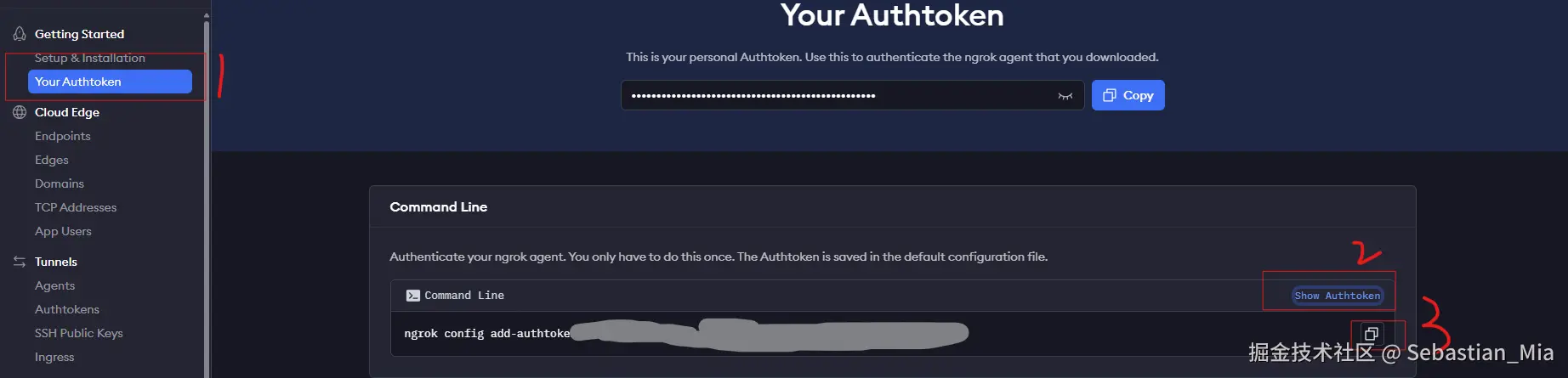
Task: Open Endpoints under Cloud Edge
Action: (x=63, y=136)
